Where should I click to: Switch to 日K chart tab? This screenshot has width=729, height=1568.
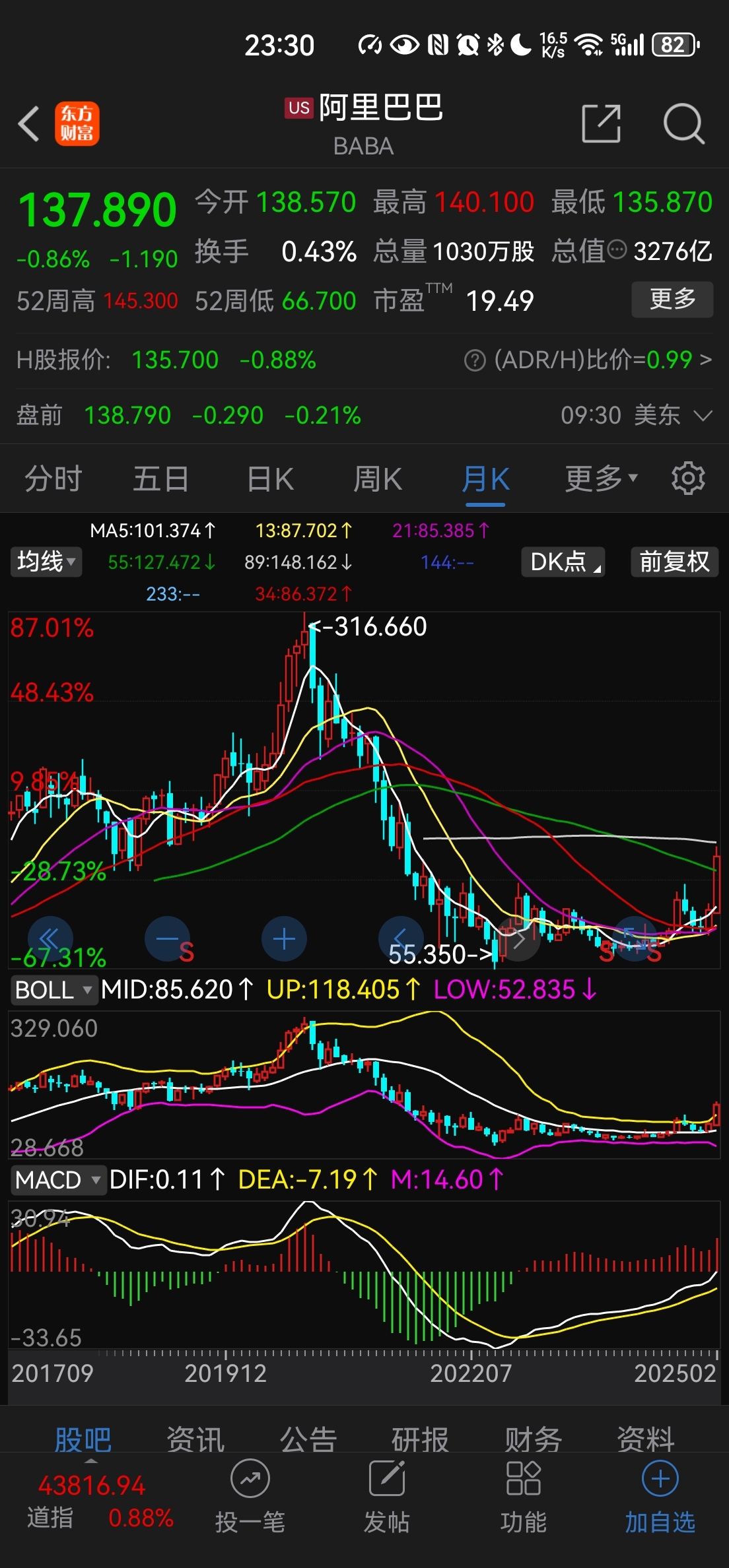click(x=270, y=478)
